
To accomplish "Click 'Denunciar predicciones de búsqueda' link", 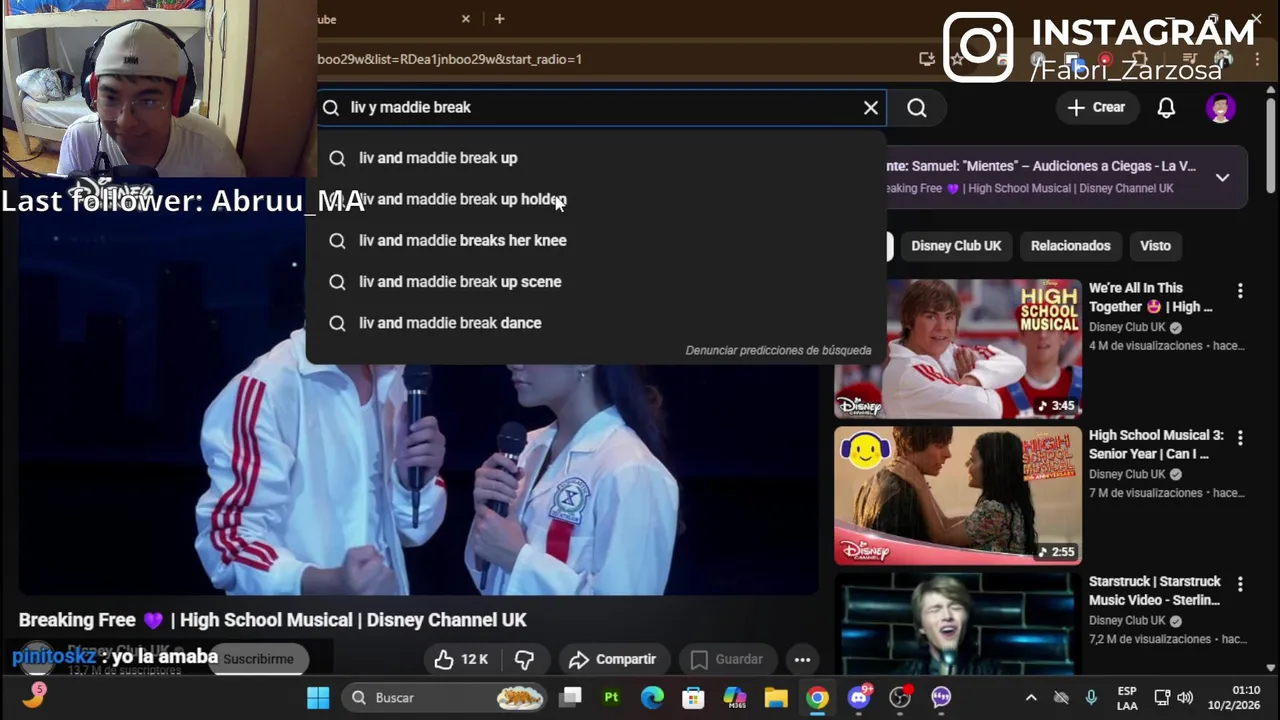I will tap(778, 351).
